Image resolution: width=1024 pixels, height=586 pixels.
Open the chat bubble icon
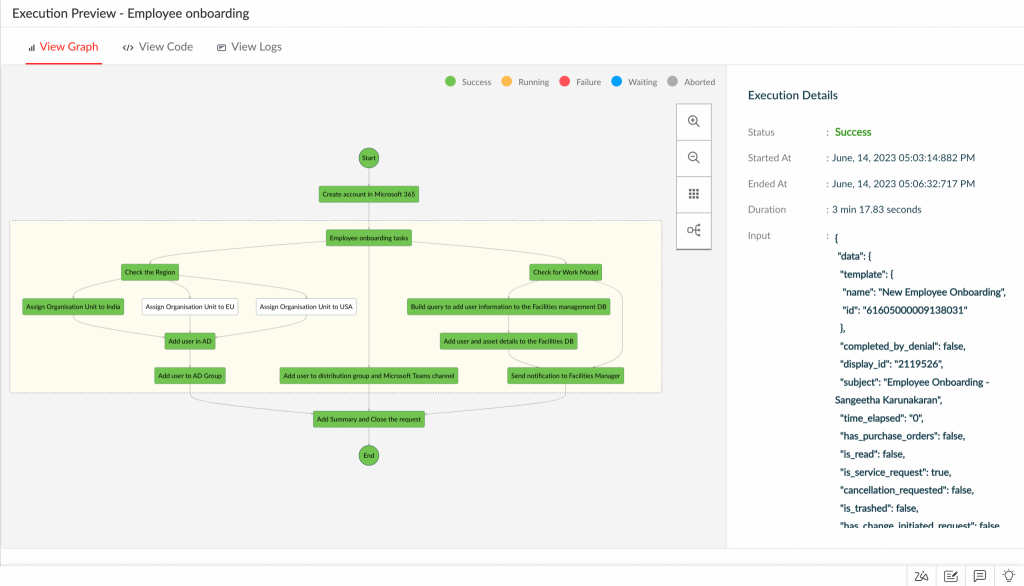click(x=980, y=576)
